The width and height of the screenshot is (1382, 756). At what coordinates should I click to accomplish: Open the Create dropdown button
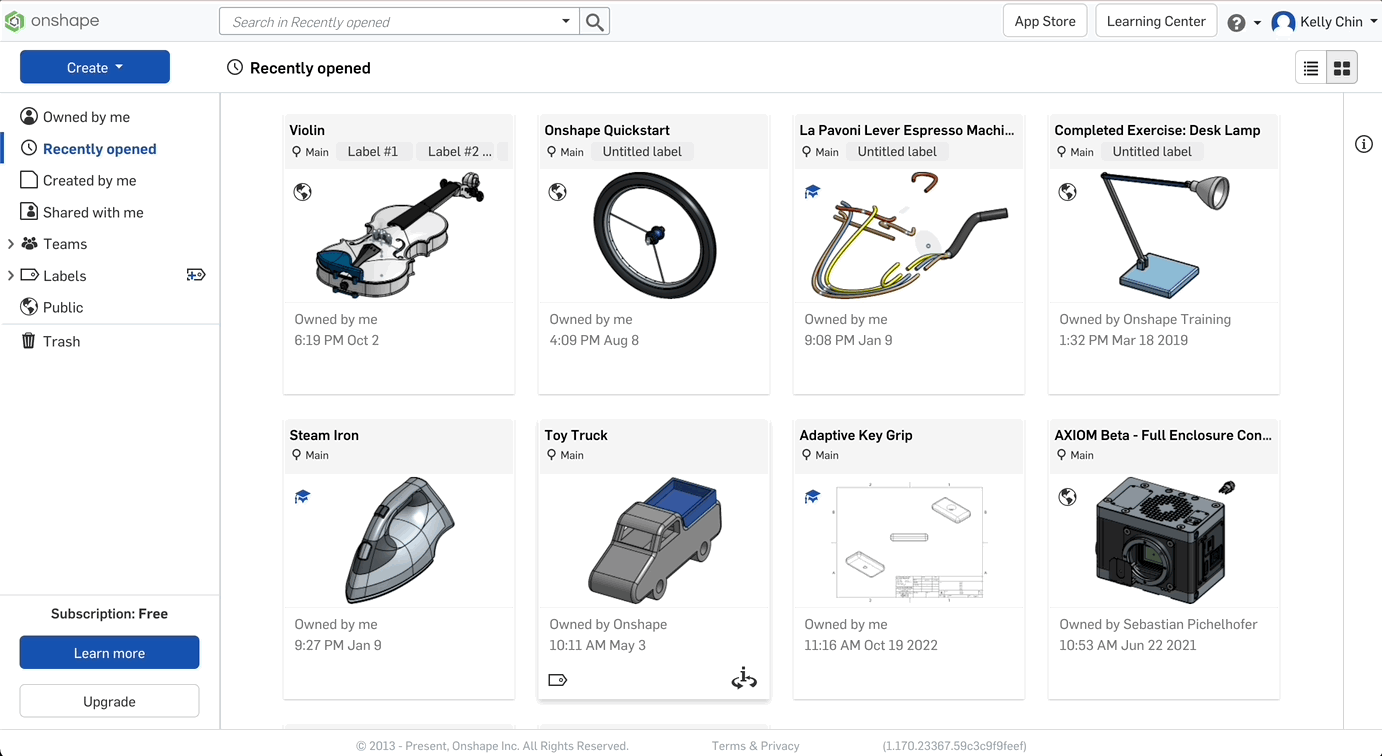[x=95, y=67]
